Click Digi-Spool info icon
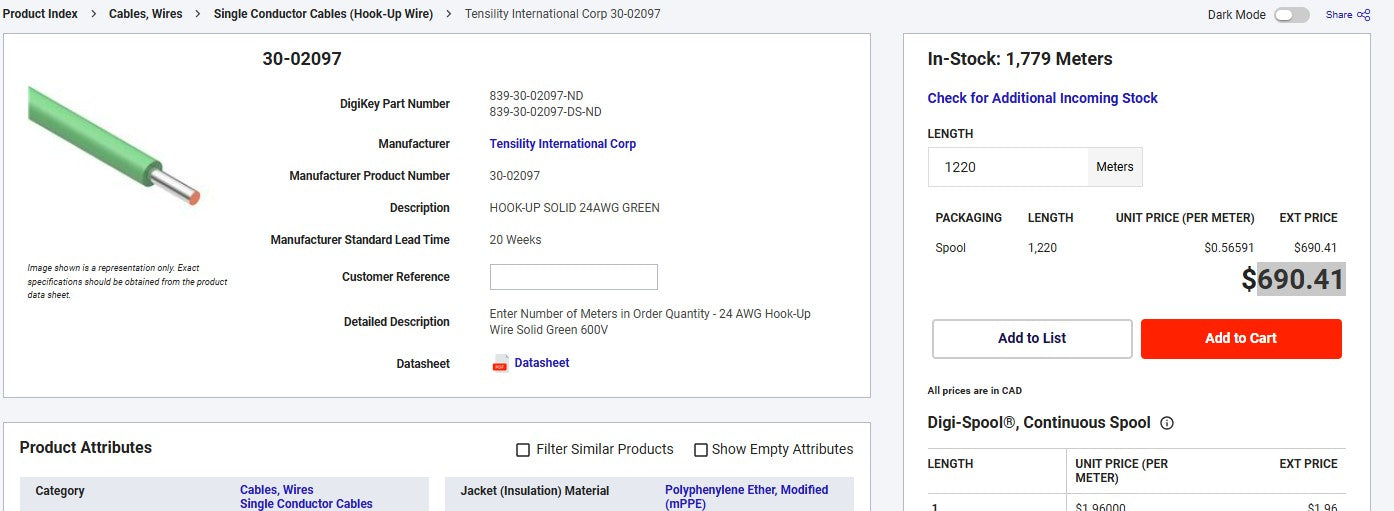The image size is (1394, 511). pos(1166,423)
